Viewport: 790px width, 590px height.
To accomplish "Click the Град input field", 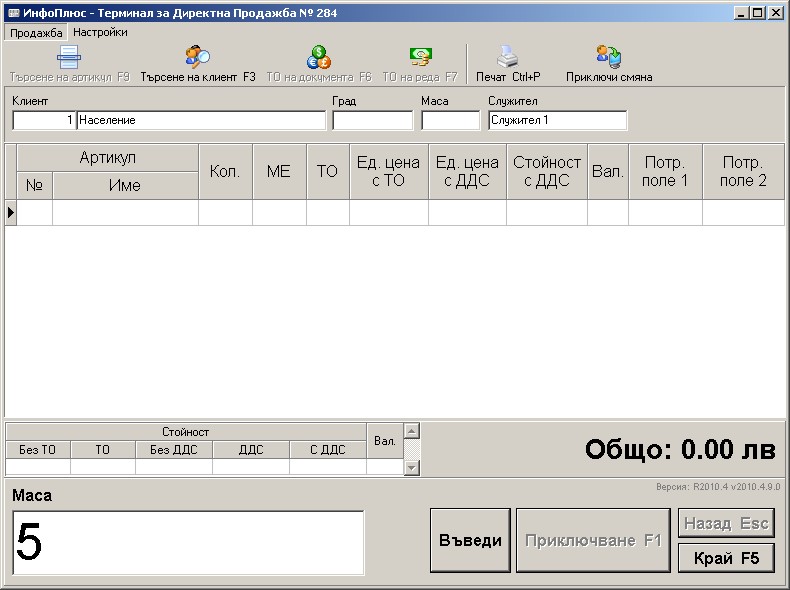I will point(373,120).
